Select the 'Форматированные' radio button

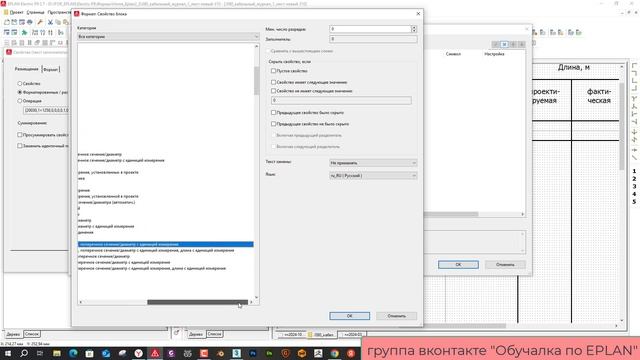20,92
